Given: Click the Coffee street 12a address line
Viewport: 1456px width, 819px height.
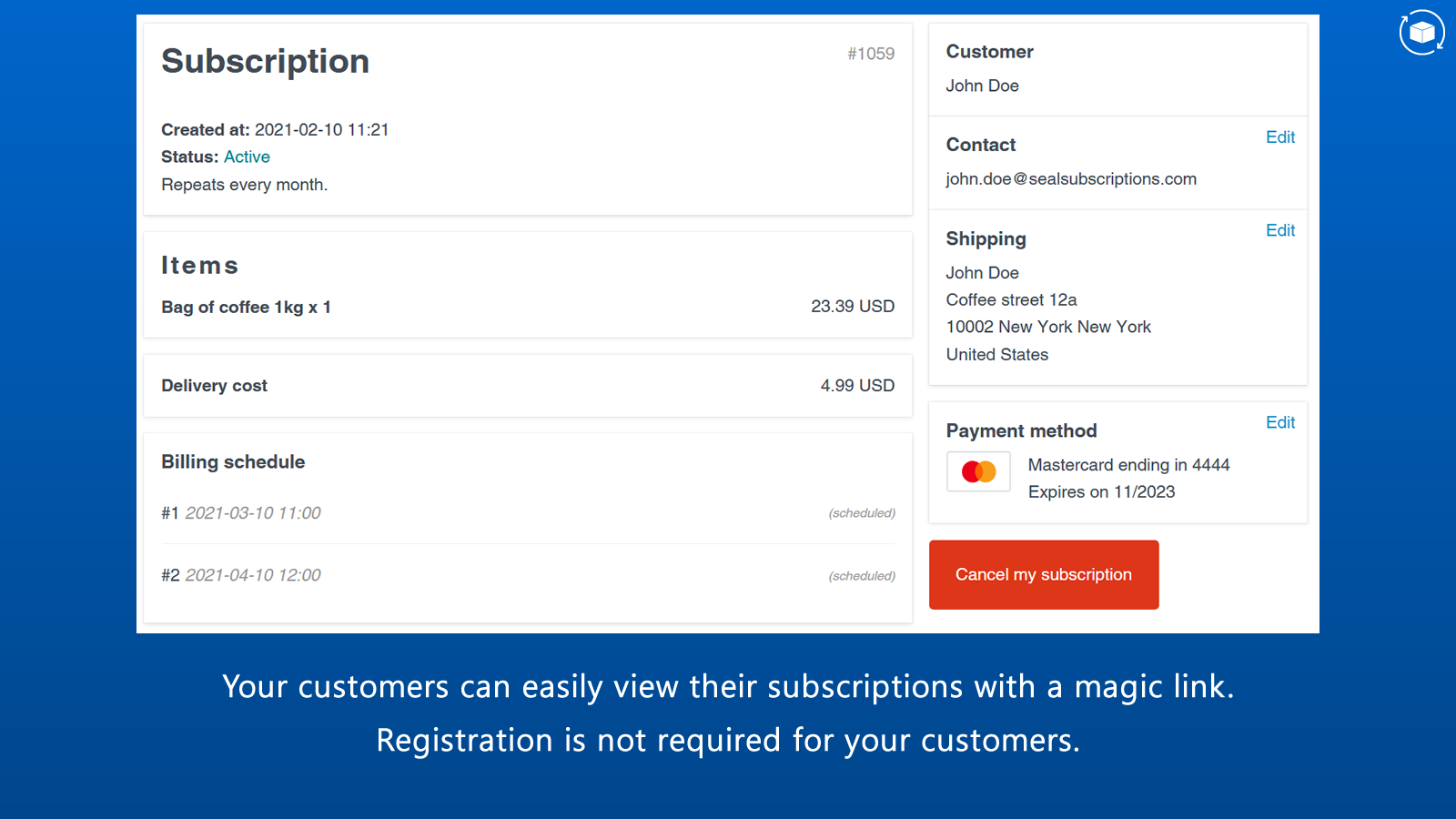Looking at the screenshot, I should [x=1011, y=300].
